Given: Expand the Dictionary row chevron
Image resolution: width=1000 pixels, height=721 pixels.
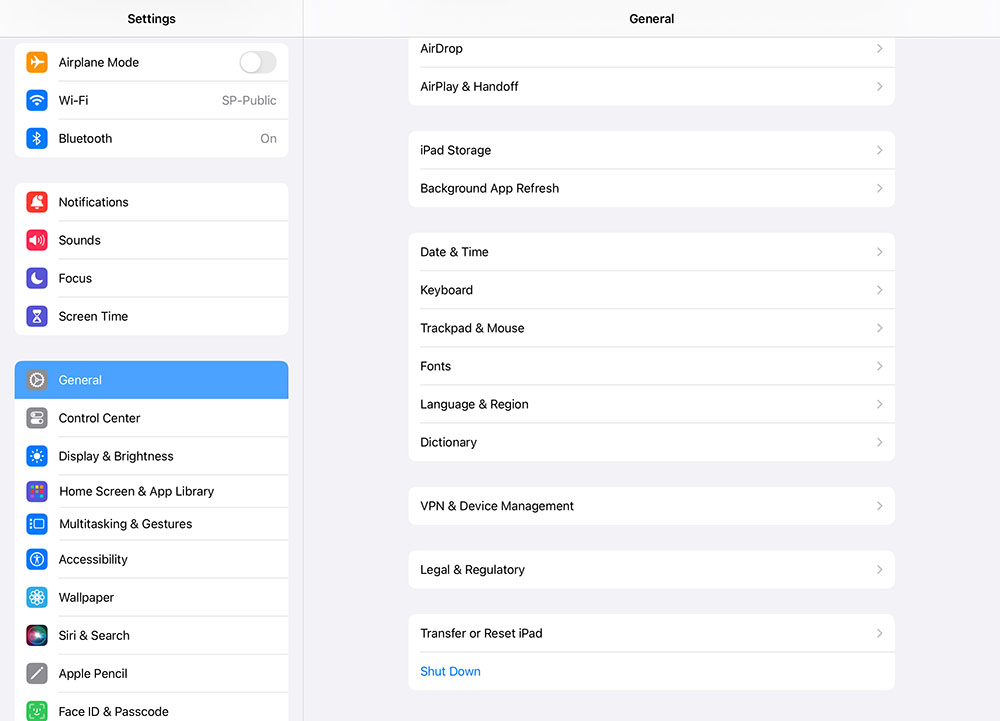Looking at the screenshot, I should click(879, 442).
